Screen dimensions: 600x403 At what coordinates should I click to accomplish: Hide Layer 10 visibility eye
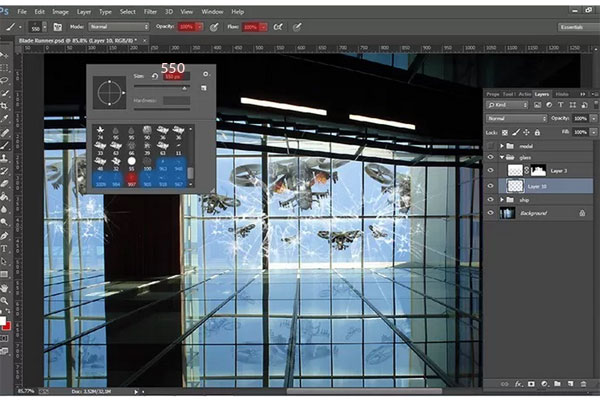click(491, 186)
